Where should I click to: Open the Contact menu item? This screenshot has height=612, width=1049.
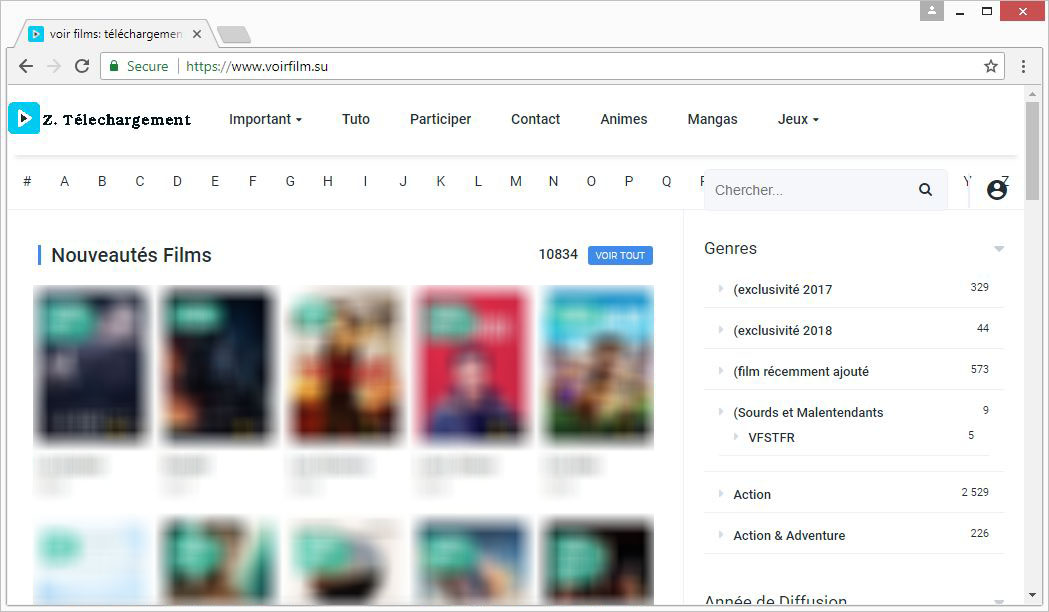535,119
